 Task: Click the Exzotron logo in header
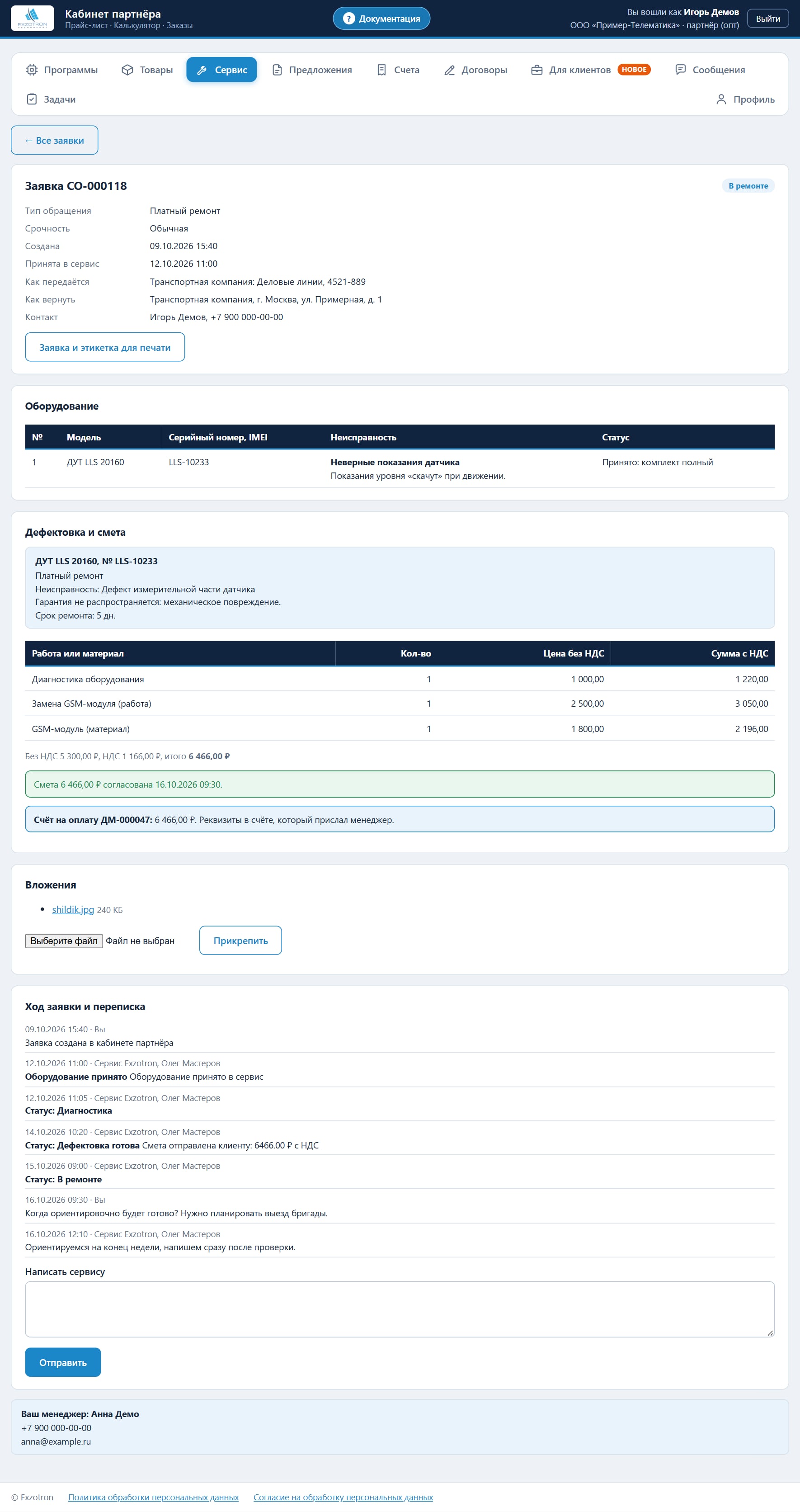32,18
